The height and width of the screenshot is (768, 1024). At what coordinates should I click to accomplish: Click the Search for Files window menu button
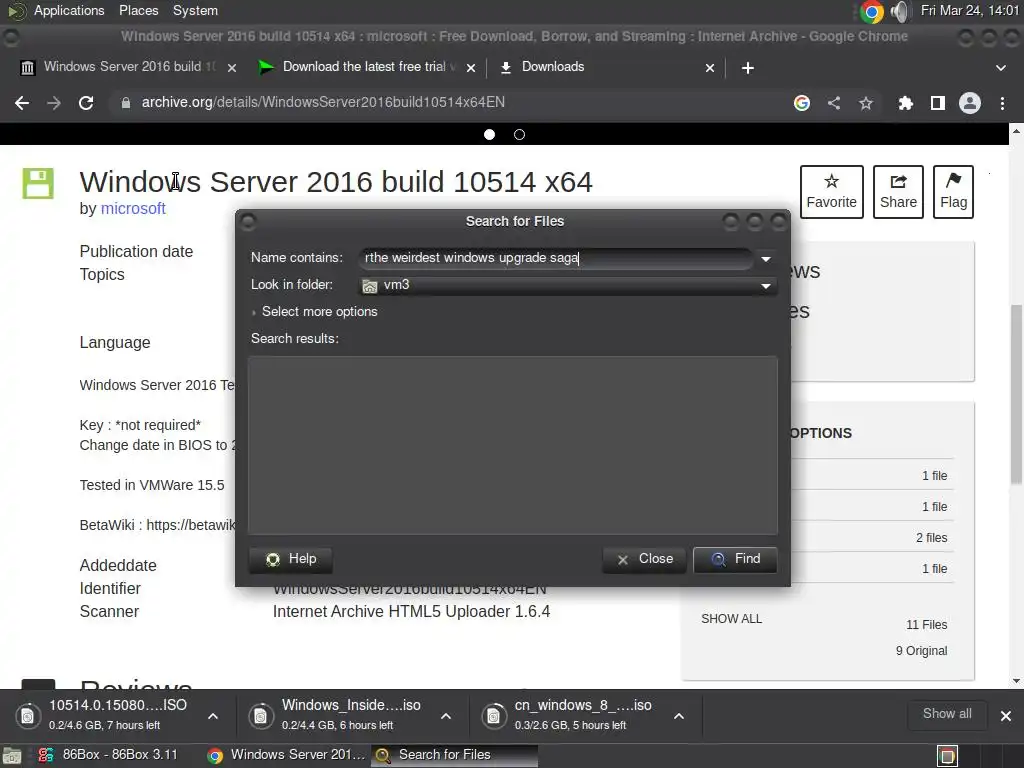point(248,222)
